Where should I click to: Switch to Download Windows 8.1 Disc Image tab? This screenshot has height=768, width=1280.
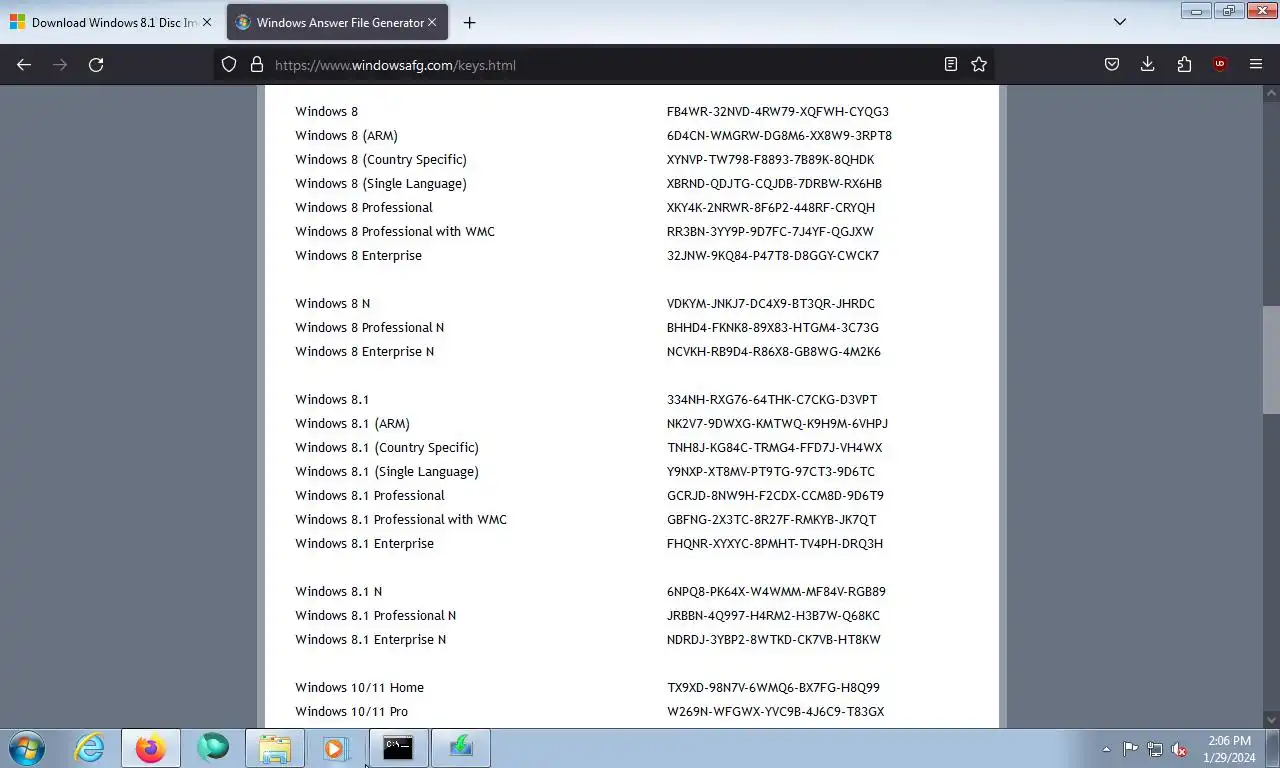[x=113, y=22]
